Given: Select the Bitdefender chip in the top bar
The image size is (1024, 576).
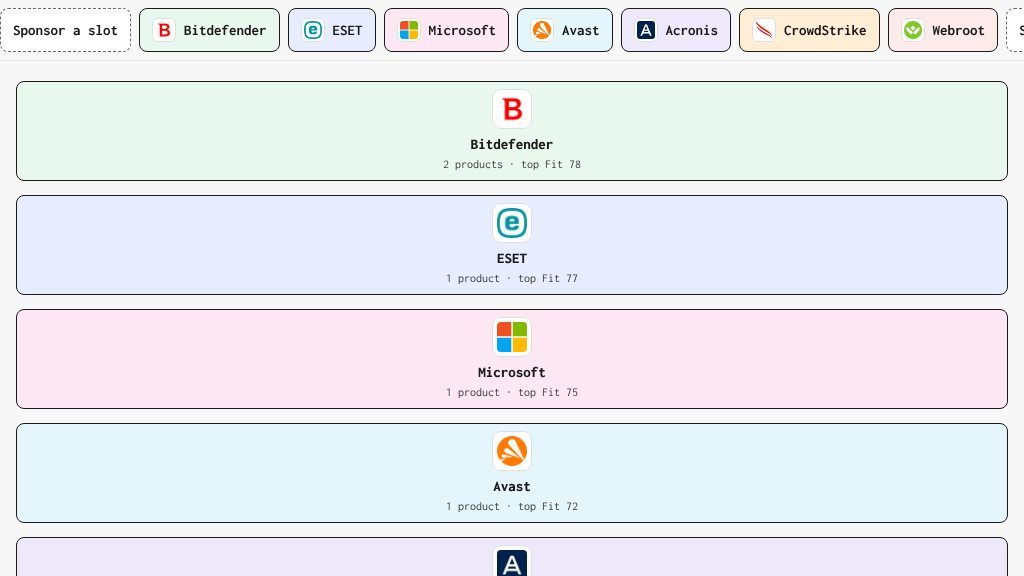Looking at the screenshot, I should click(209, 30).
